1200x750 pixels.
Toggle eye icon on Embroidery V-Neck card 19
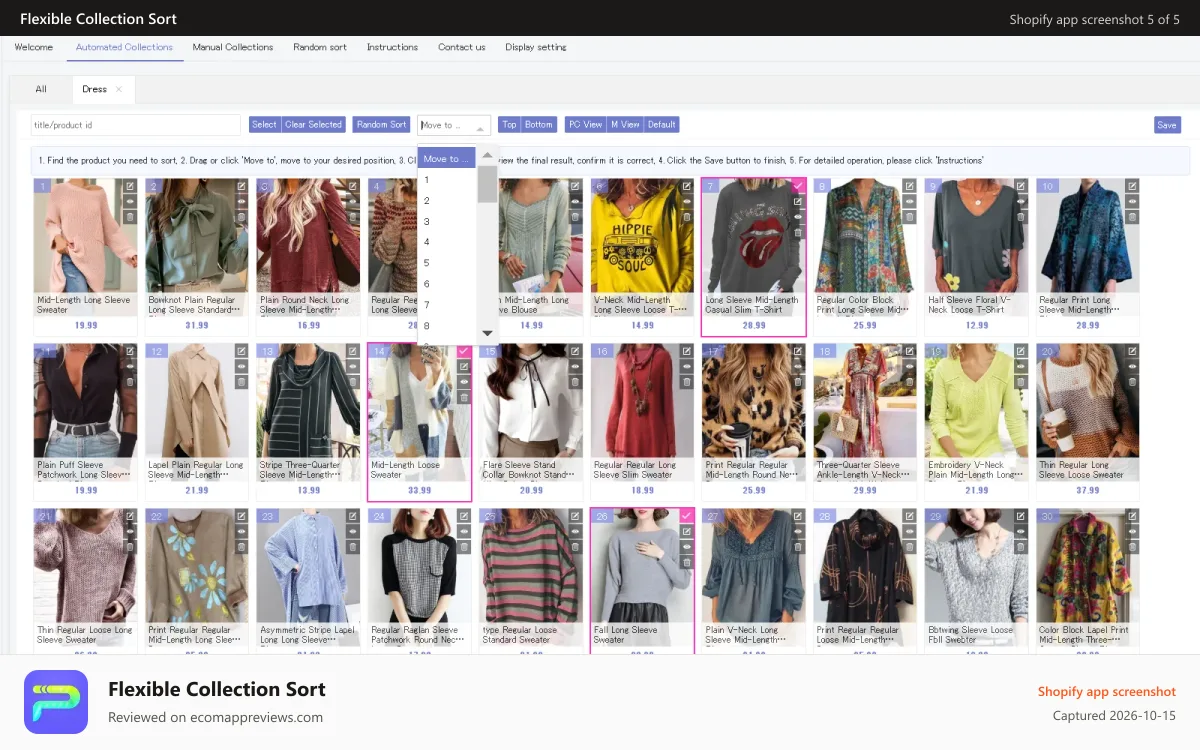1021,367
